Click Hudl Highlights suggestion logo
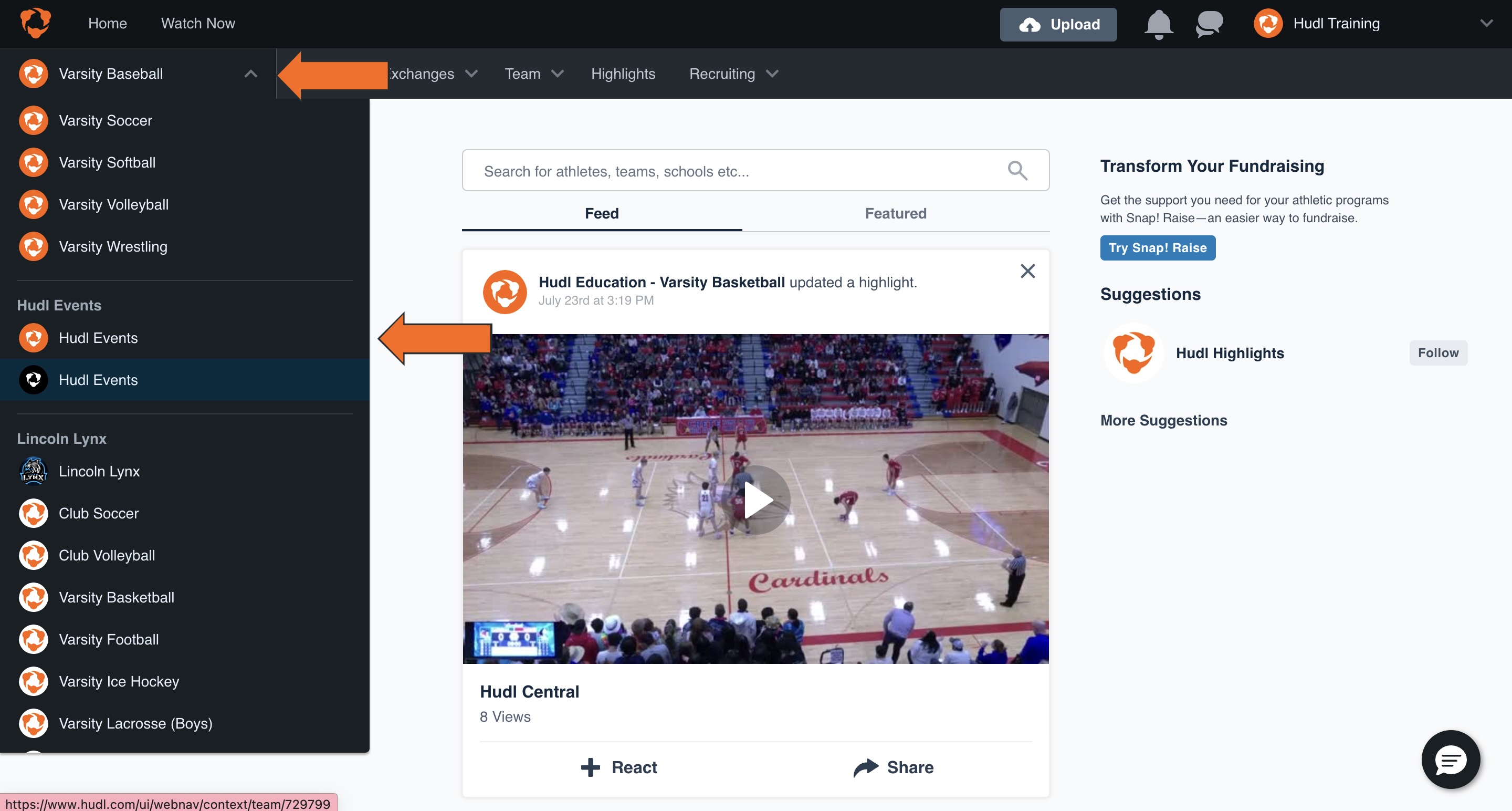This screenshot has width=1512, height=811. coord(1133,353)
